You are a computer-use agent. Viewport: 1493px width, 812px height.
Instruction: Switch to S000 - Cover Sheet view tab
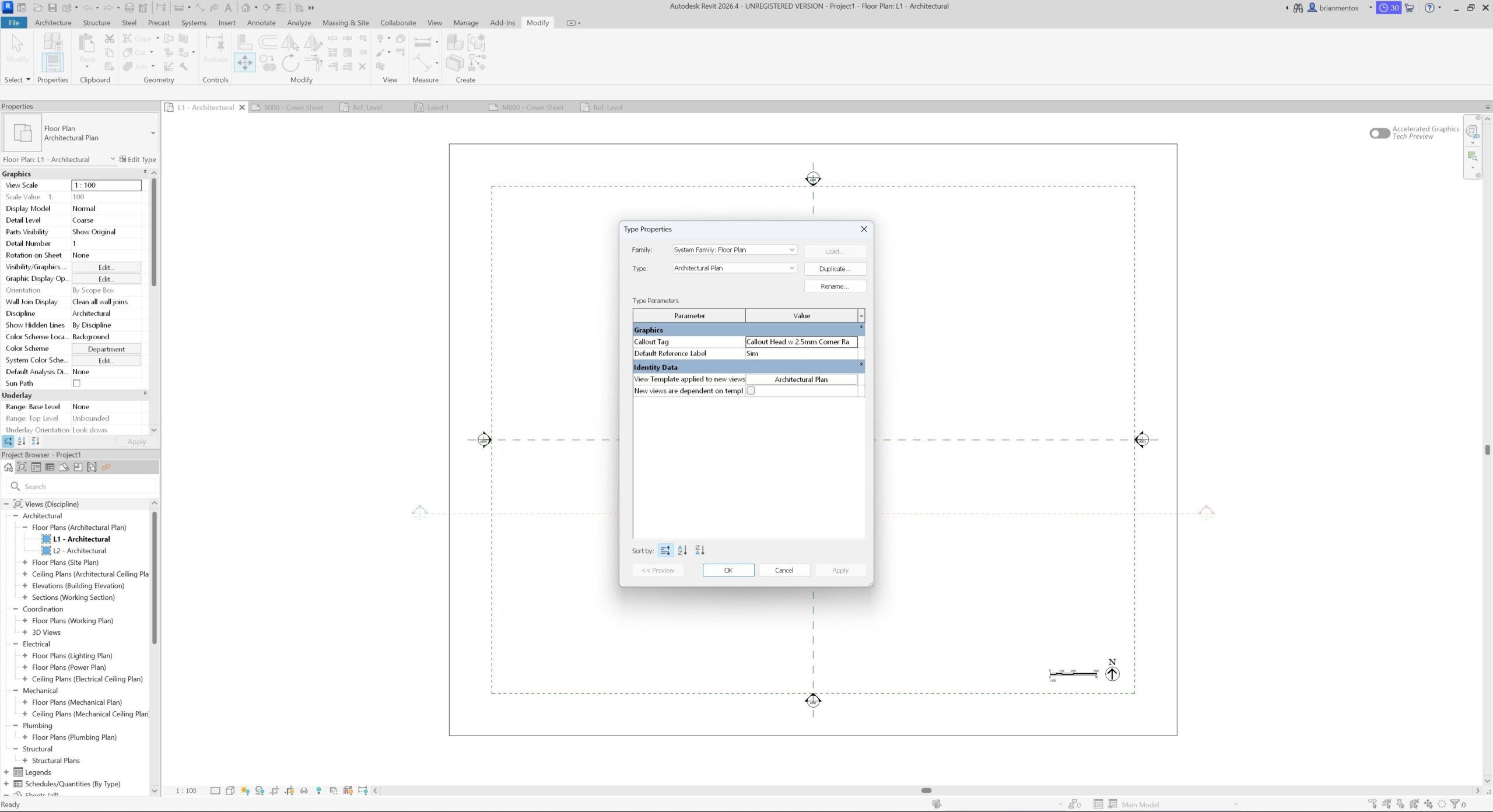click(293, 107)
